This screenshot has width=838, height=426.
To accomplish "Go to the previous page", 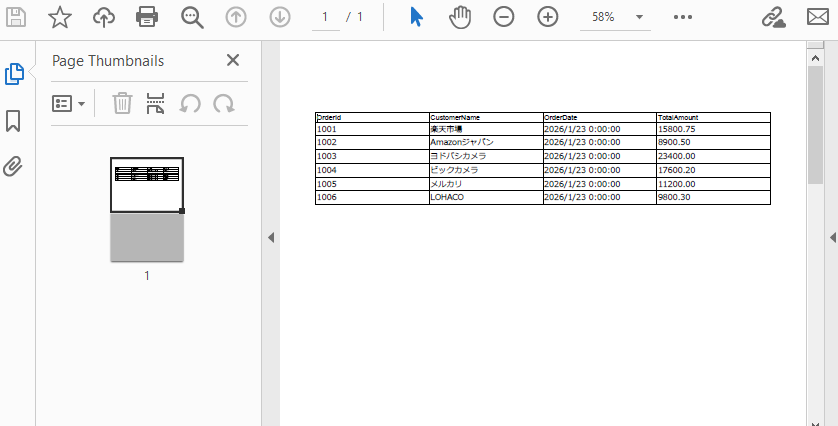I will [x=236, y=17].
